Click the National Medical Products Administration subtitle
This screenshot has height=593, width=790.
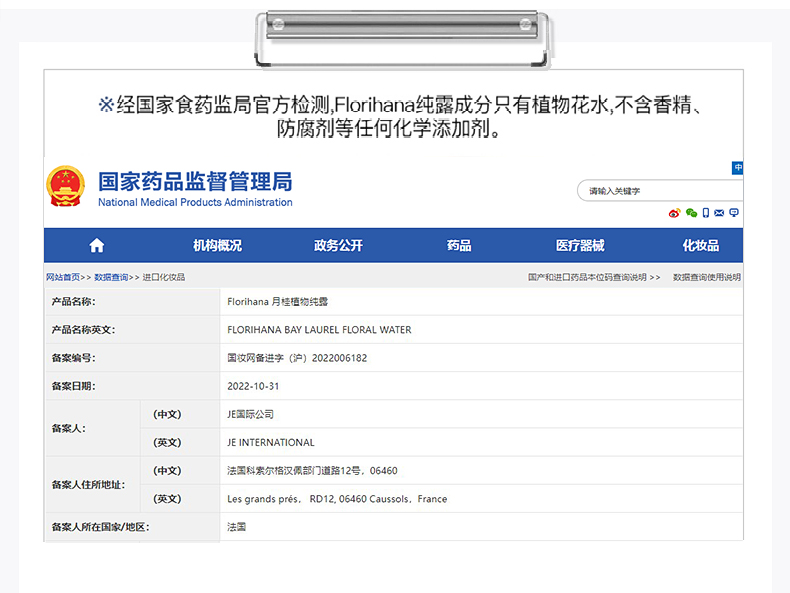pyautogui.click(x=195, y=203)
